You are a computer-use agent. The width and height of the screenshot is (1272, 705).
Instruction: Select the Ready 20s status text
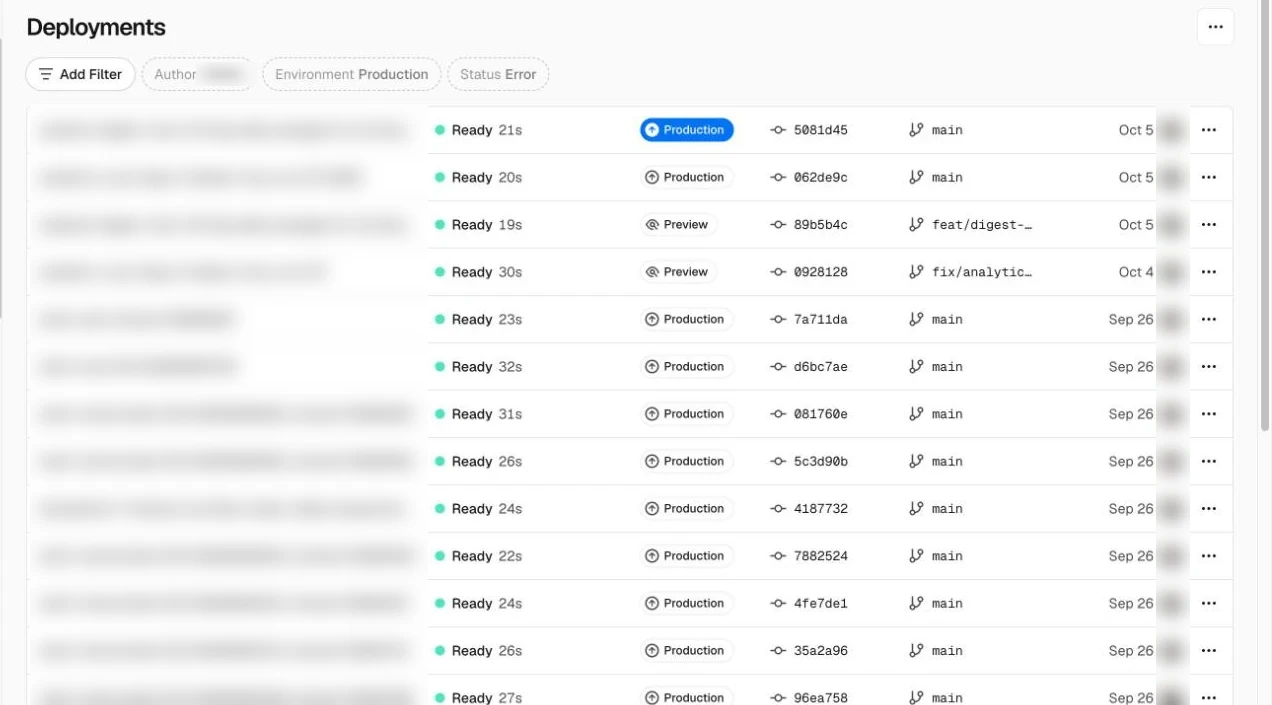tap(487, 177)
